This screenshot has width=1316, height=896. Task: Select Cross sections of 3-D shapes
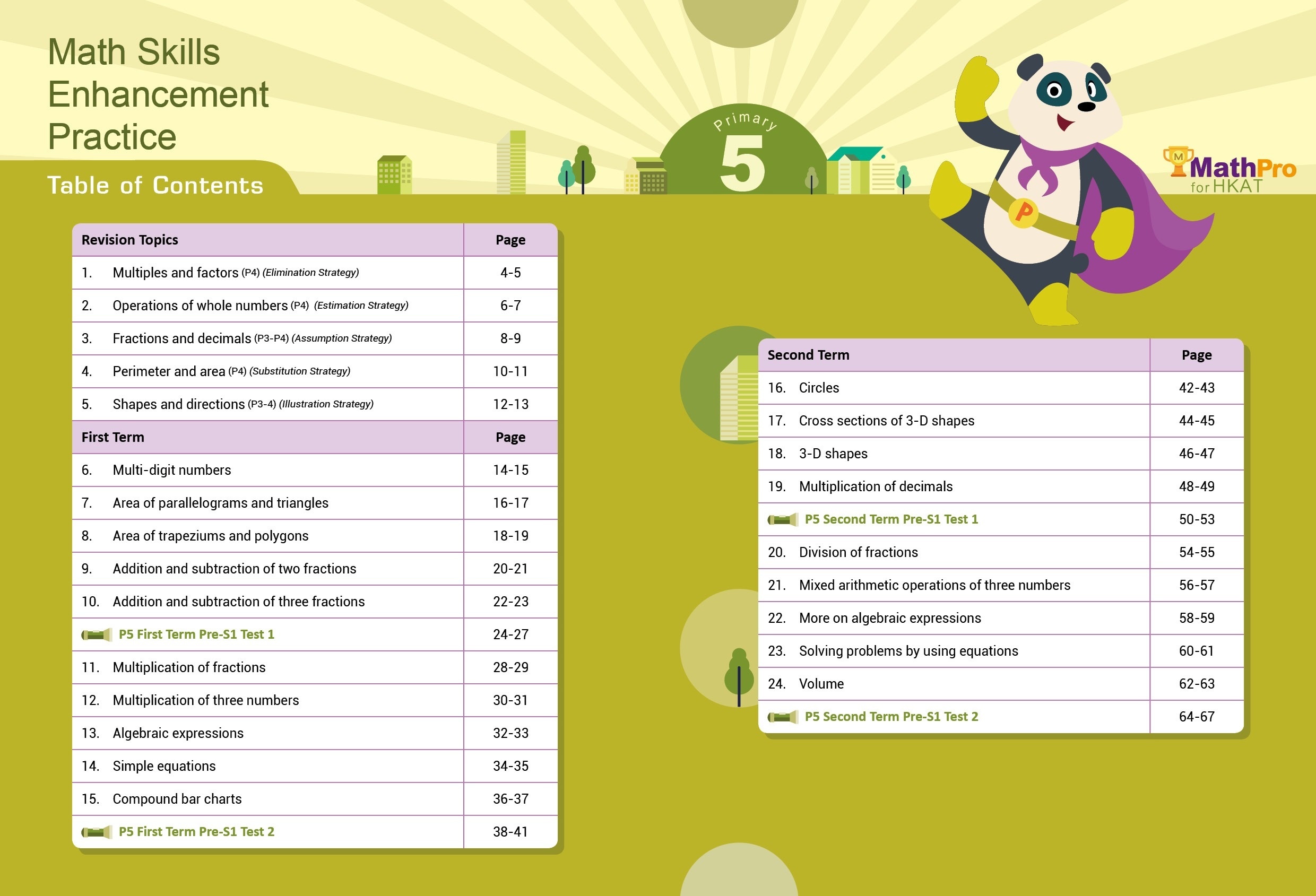click(887, 421)
